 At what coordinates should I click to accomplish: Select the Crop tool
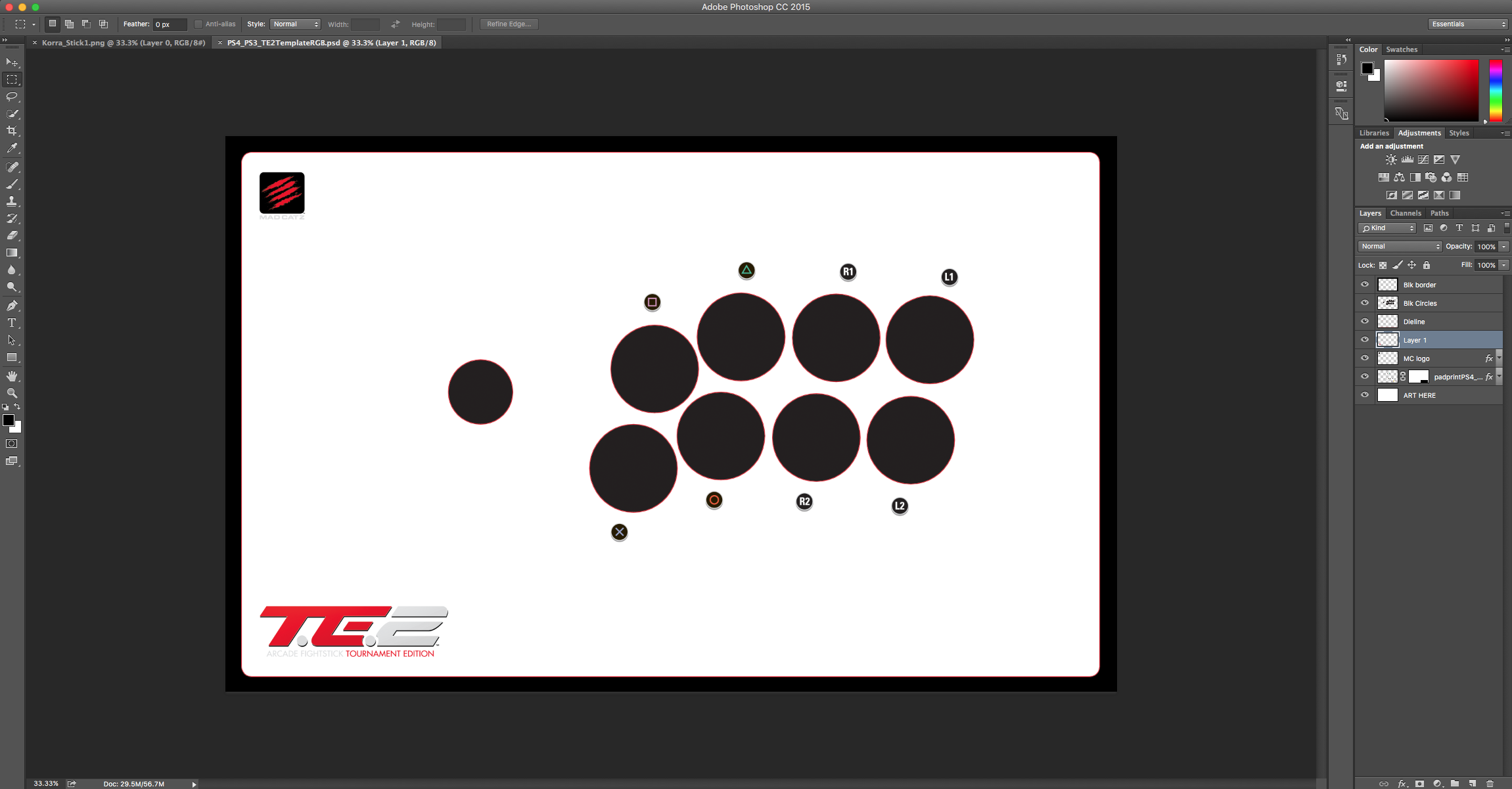pos(13,131)
